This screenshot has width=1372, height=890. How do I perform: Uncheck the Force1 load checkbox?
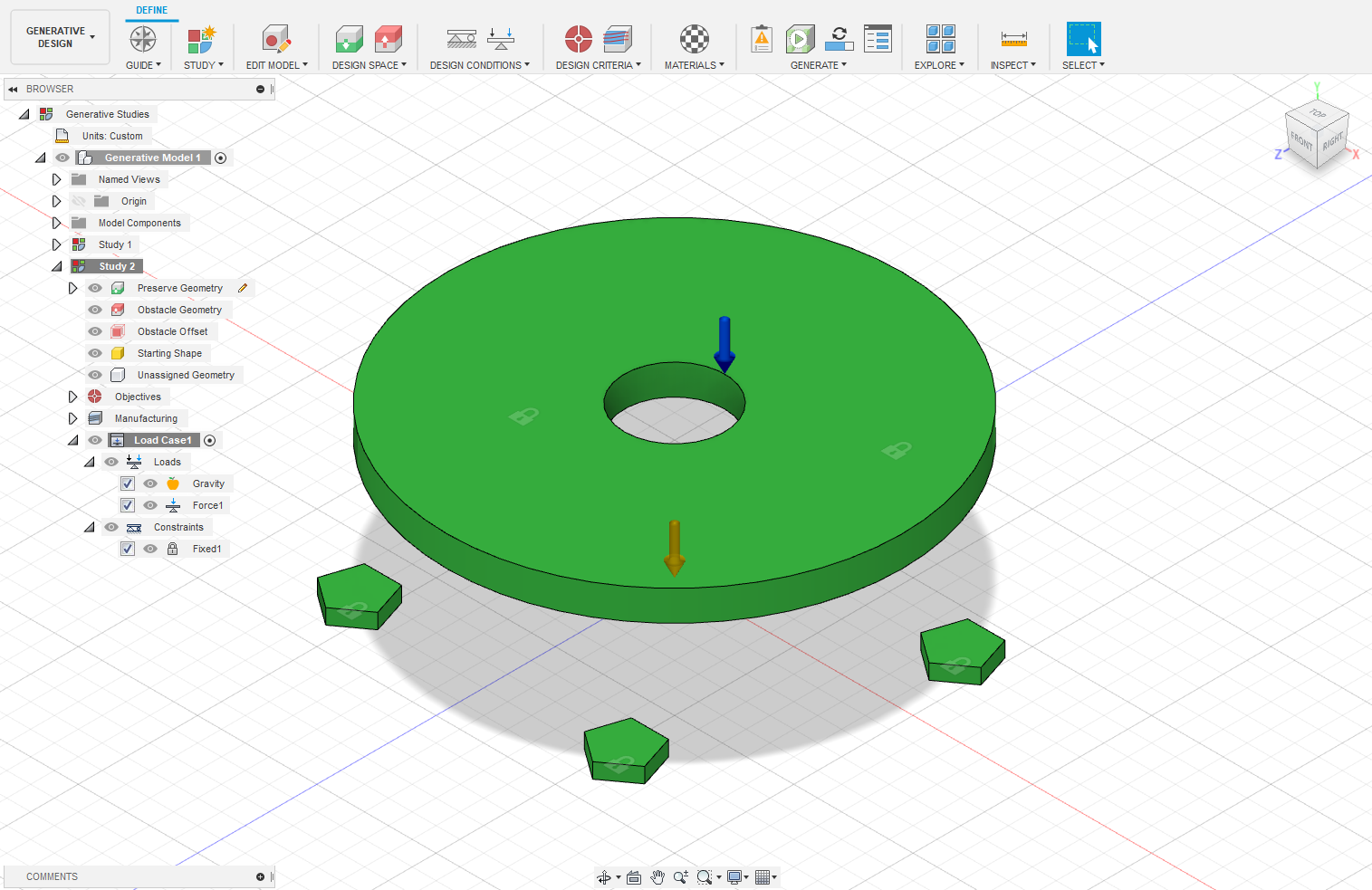pos(128,505)
